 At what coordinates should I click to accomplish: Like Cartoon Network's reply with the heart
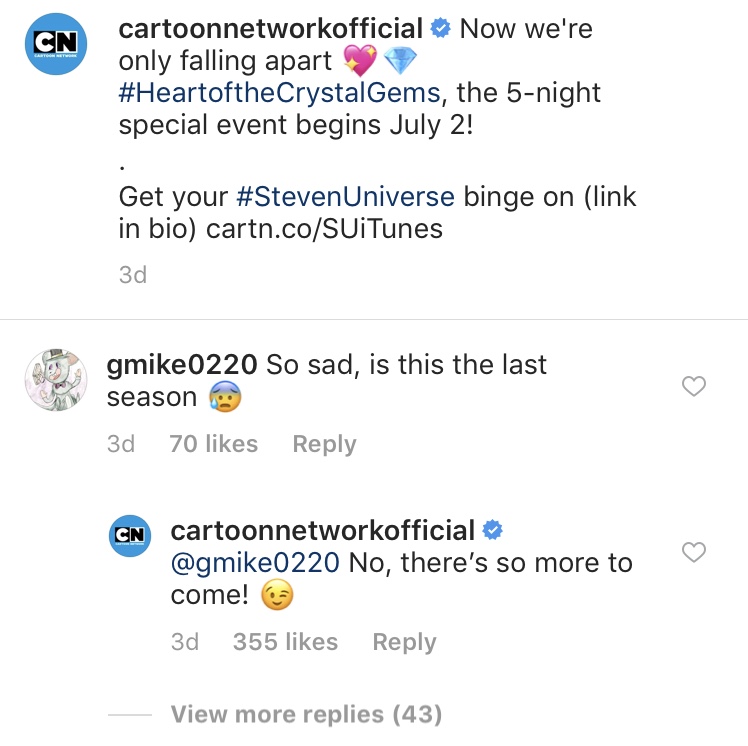pyautogui.click(x=693, y=552)
